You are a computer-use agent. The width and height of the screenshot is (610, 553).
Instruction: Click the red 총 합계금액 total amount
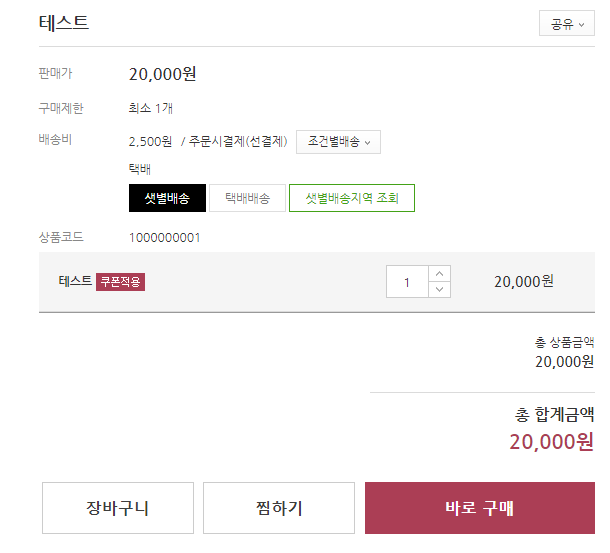tap(551, 442)
